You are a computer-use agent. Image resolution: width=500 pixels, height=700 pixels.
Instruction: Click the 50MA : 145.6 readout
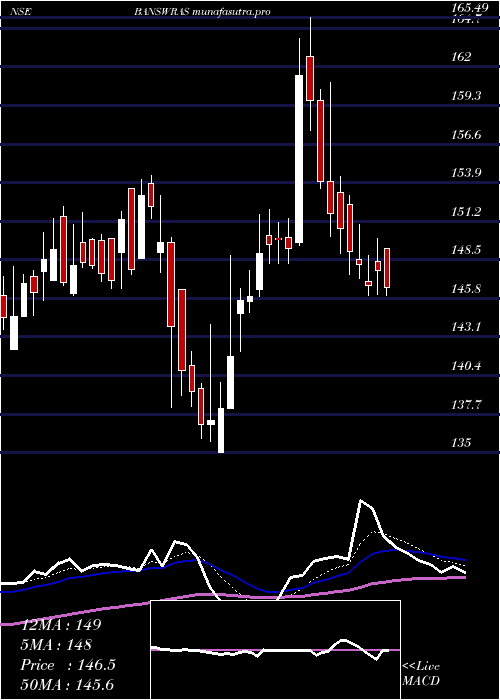pyautogui.click(x=68, y=684)
